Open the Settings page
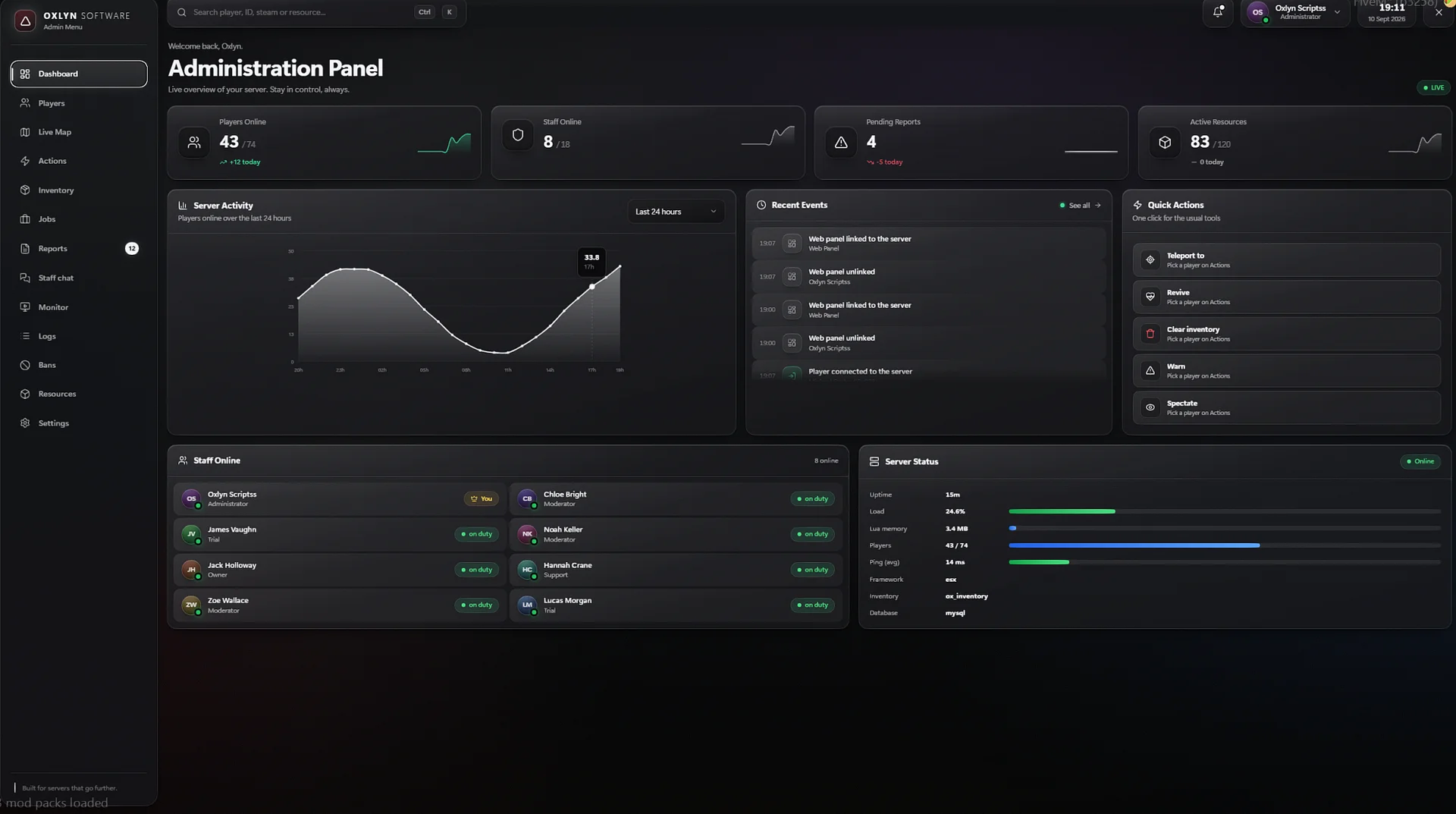 pos(79,423)
